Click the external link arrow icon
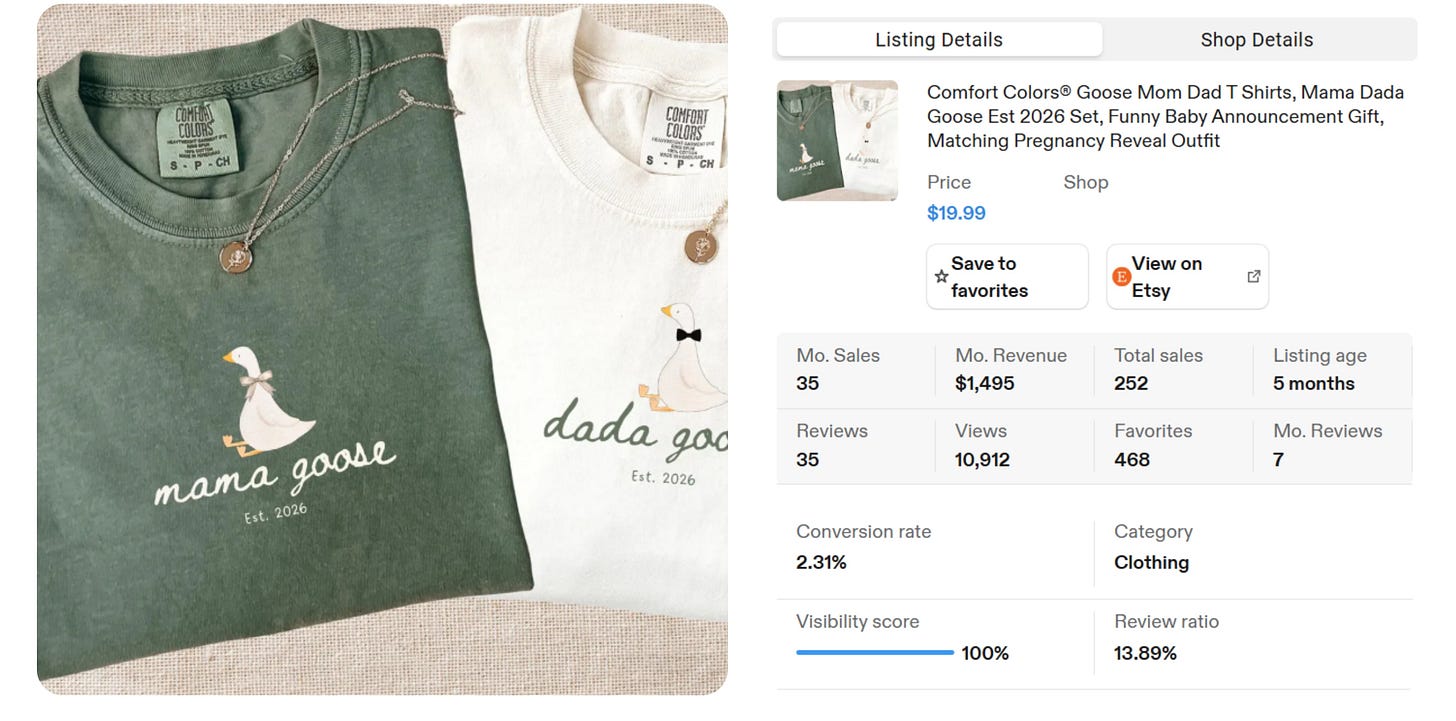The image size is (1456, 721). pyautogui.click(x=1254, y=277)
